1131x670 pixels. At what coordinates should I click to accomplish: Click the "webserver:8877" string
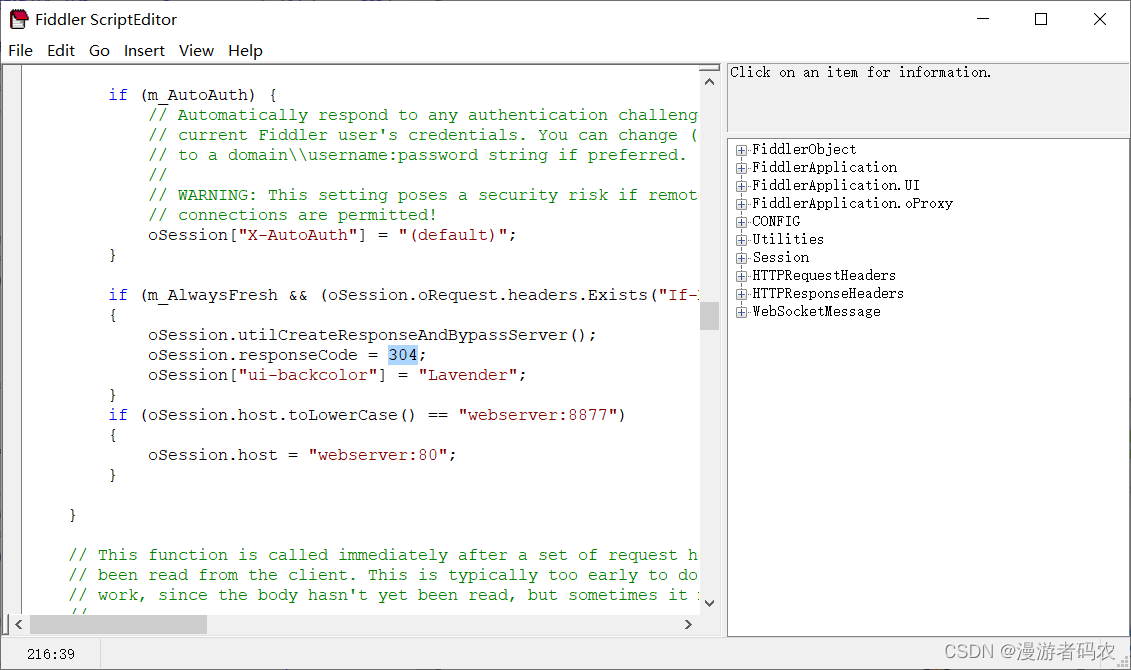tap(537, 415)
